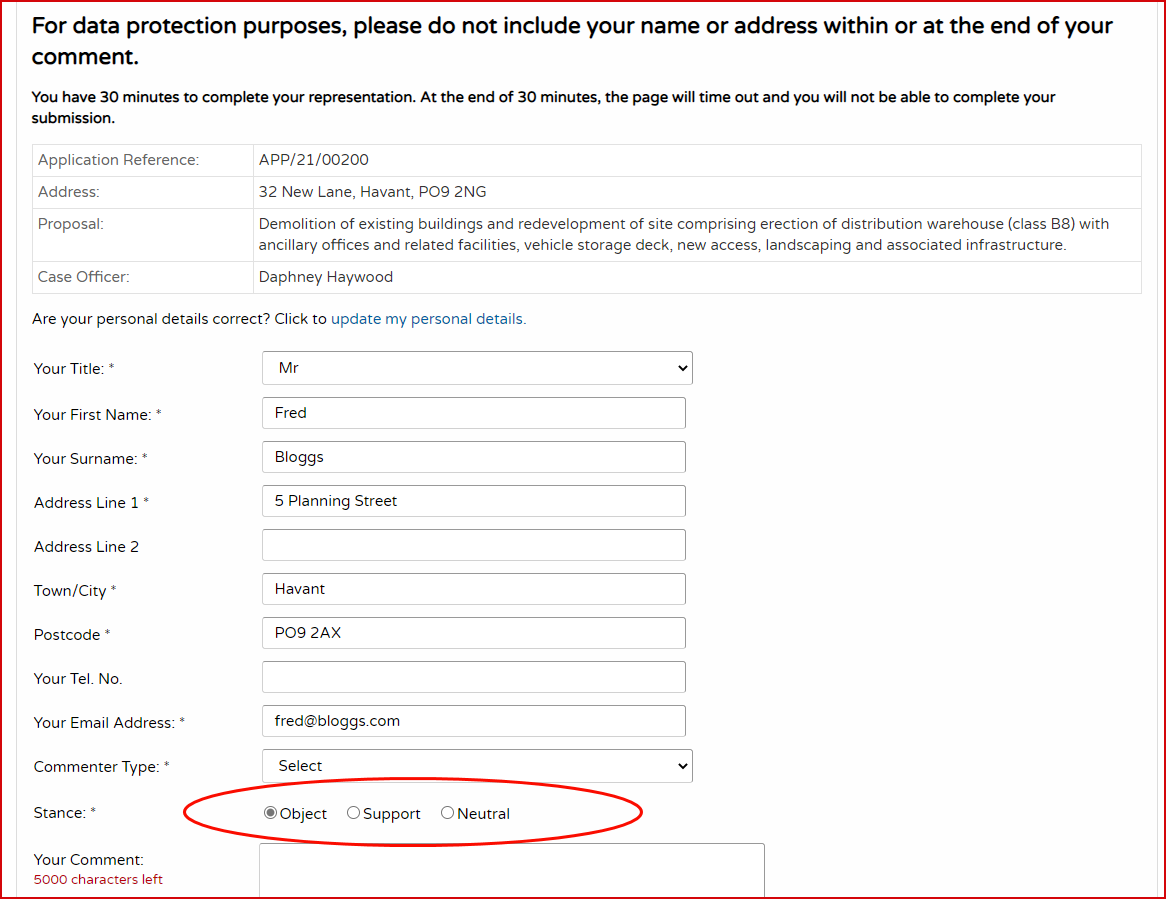Click the empty Address Line 2 field
1166x899 pixels.
click(473, 545)
